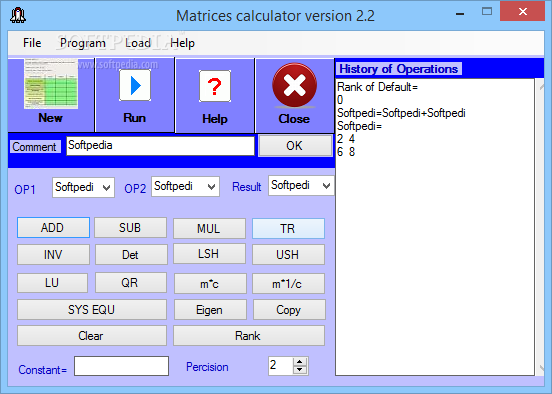Click the Run play arrow icon
This screenshot has width=552, height=394.
click(x=135, y=85)
